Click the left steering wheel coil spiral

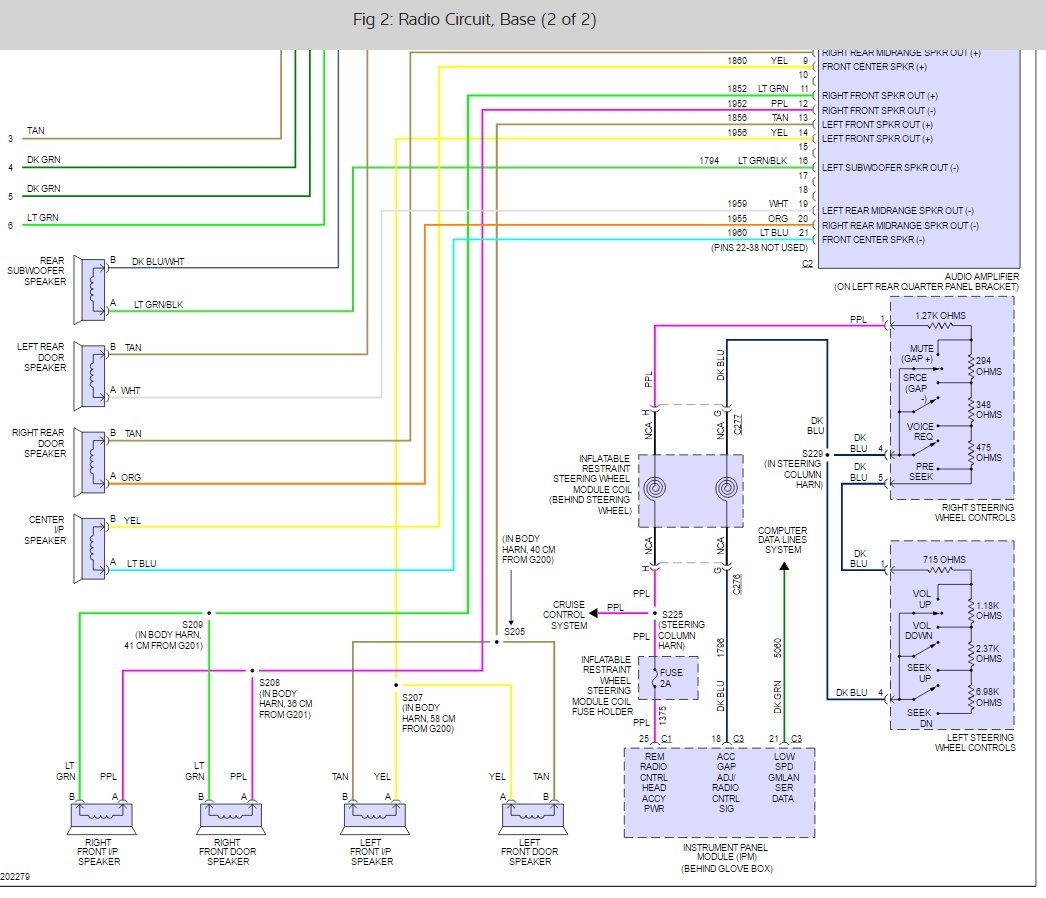click(654, 488)
